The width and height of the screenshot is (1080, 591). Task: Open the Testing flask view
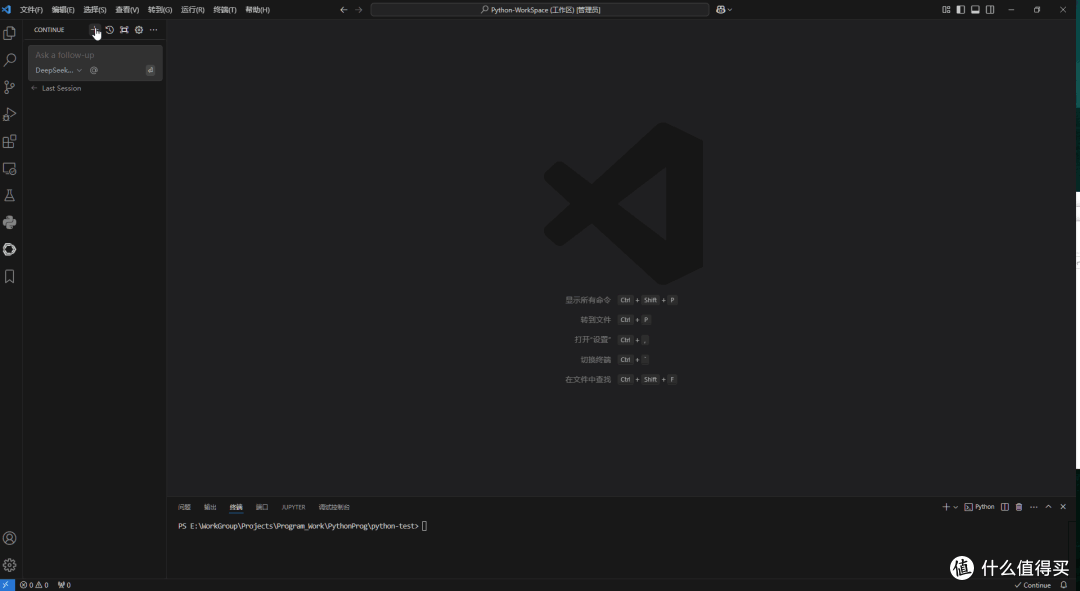pyautogui.click(x=10, y=196)
